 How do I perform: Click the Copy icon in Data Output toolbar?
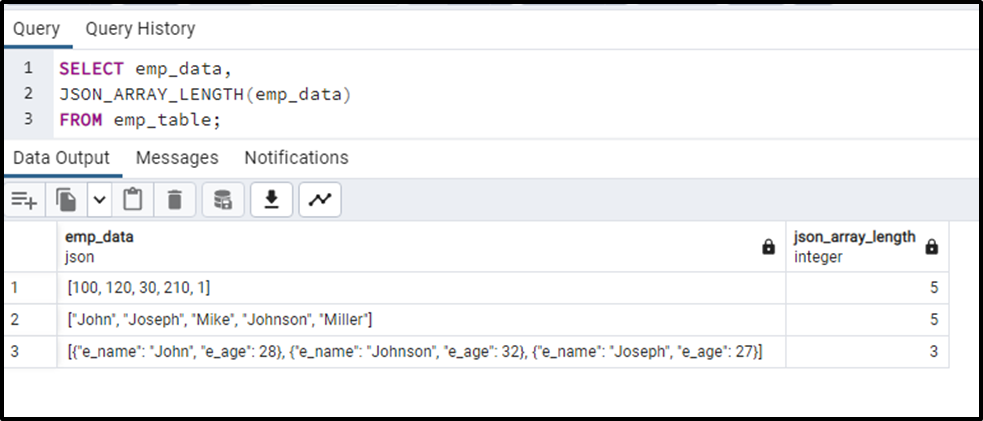[66, 200]
